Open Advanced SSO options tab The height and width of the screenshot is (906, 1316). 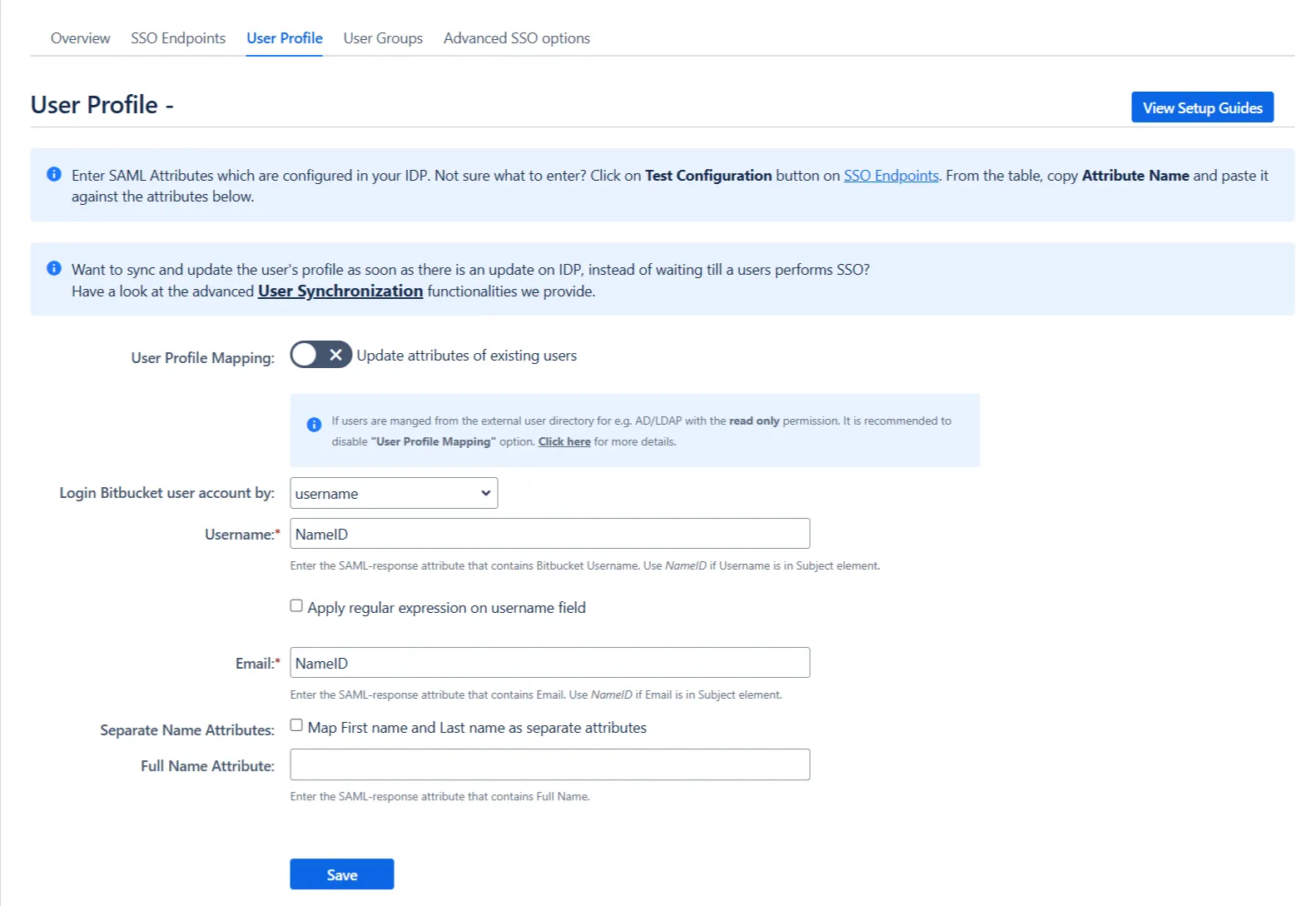tap(517, 38)
